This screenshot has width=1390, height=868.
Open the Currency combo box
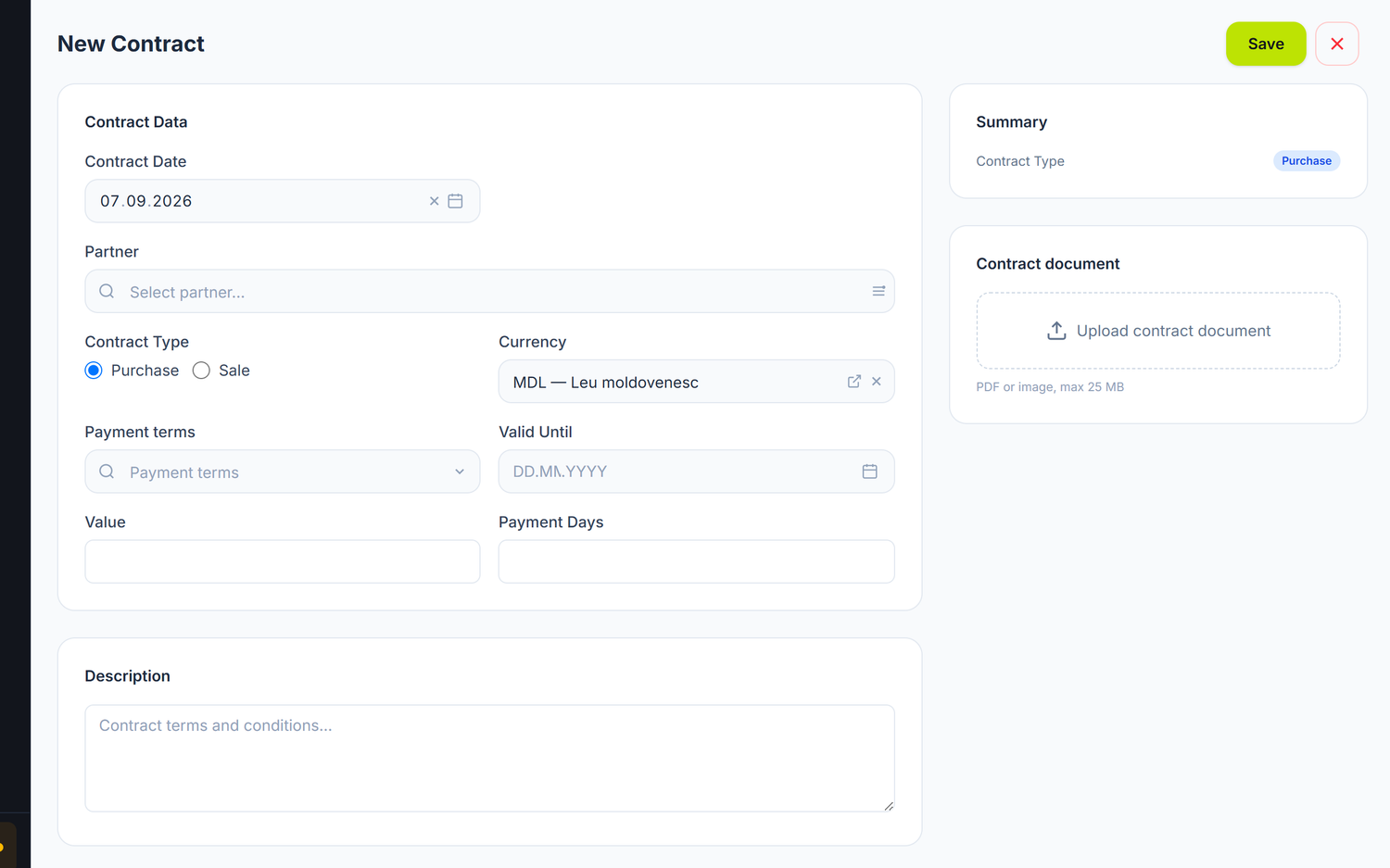697,382
